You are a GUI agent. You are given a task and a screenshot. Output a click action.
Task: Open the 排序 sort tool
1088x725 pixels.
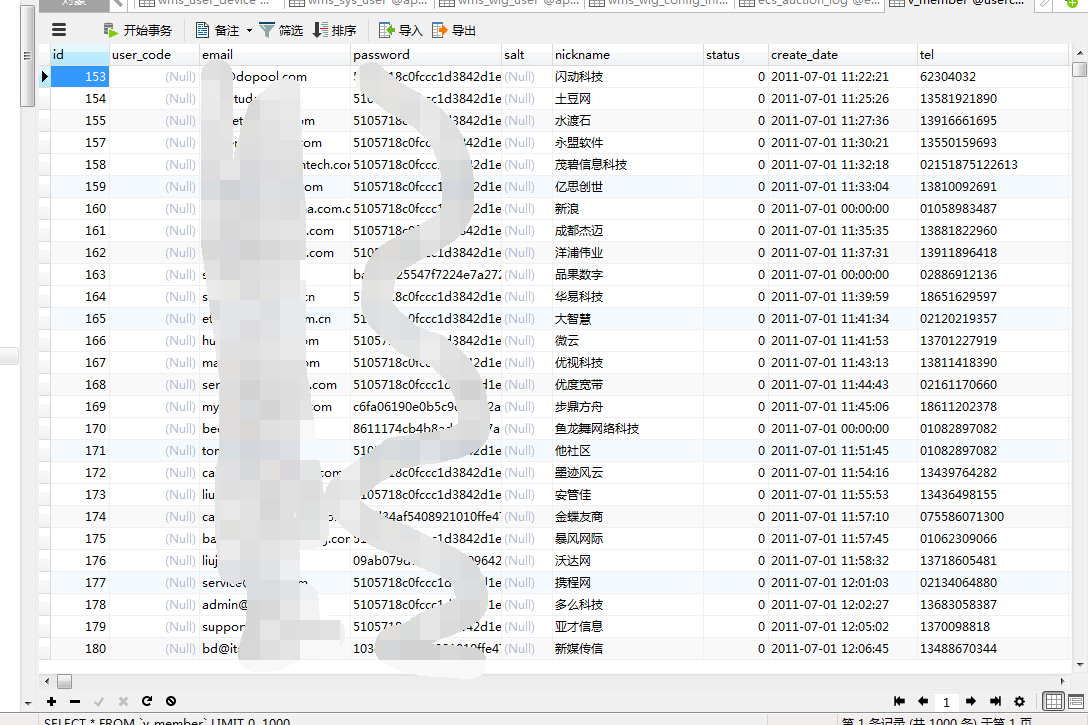click(x=334, y=31)
